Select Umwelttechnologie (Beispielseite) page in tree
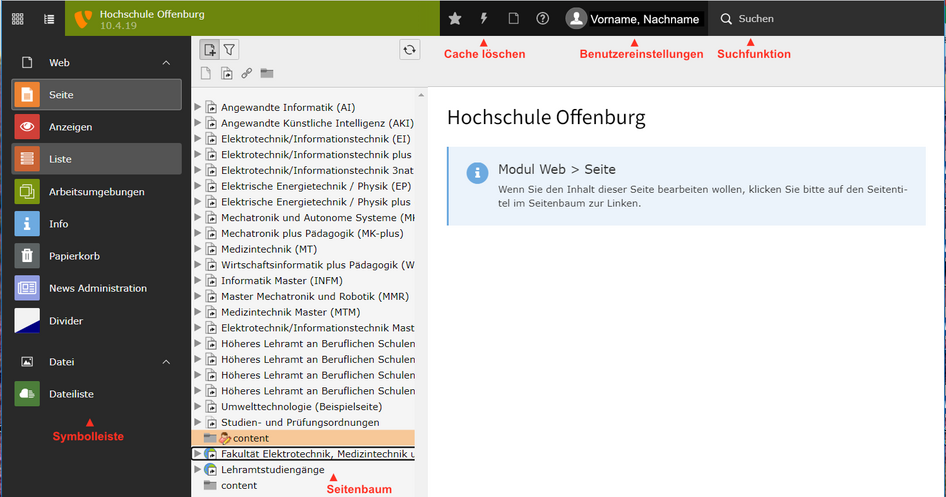This screenshot has width=946, height=497. (301, 407)
